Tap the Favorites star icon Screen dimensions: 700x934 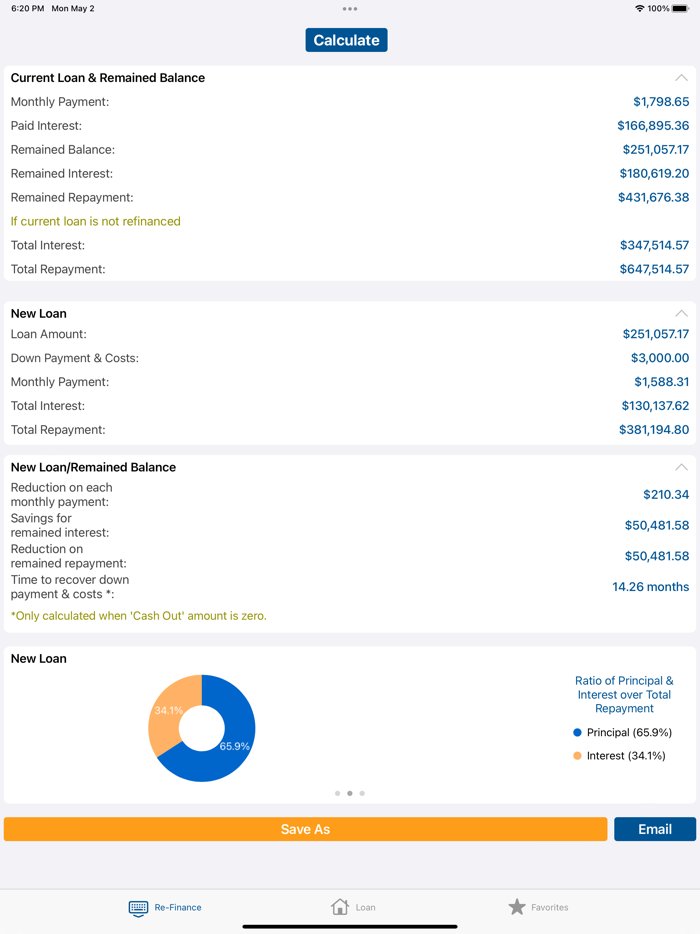point(516,906)
